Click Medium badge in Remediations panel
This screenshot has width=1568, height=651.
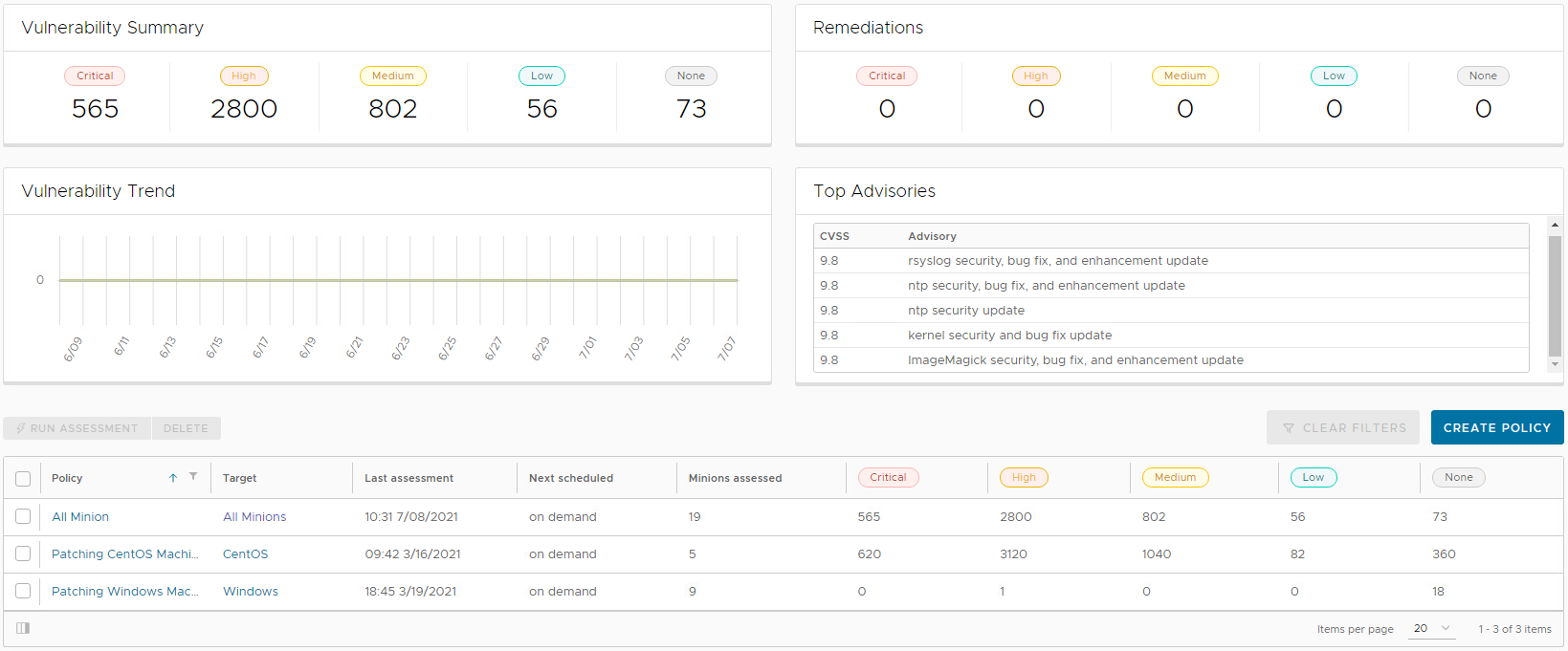pos(1185,76)
